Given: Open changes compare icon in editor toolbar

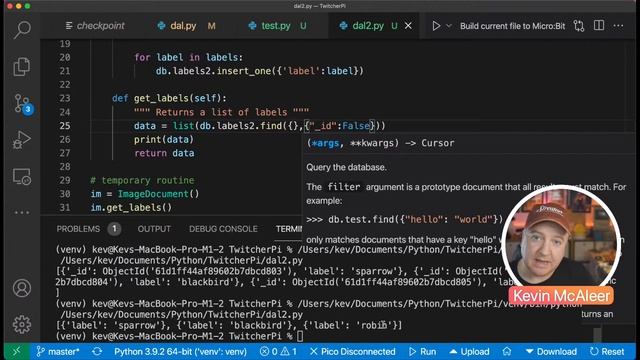Looking at the screenshot, I should (579, 26).
